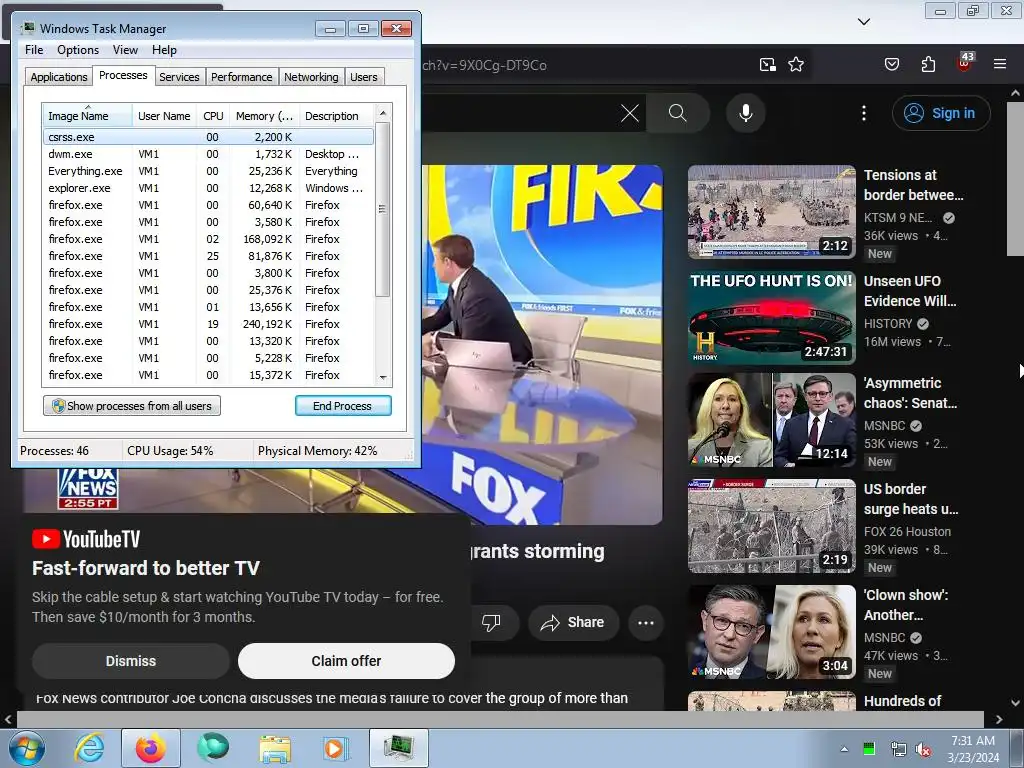This screenshot has width=1024, height=768.
Task: Select firefox.exe row using 240,192 K
Action: (208, 323)
